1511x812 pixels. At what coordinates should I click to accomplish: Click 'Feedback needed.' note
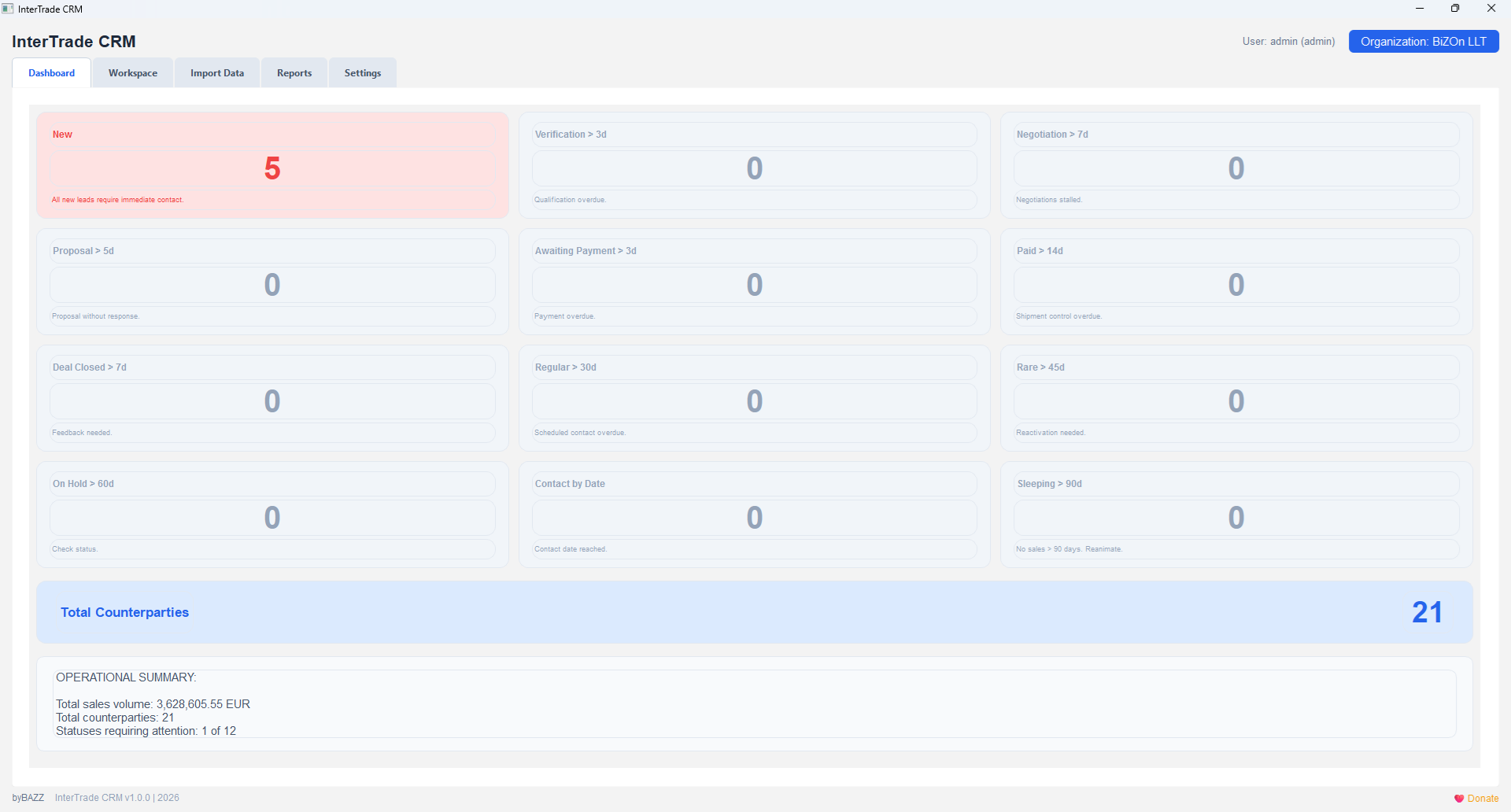82,433
